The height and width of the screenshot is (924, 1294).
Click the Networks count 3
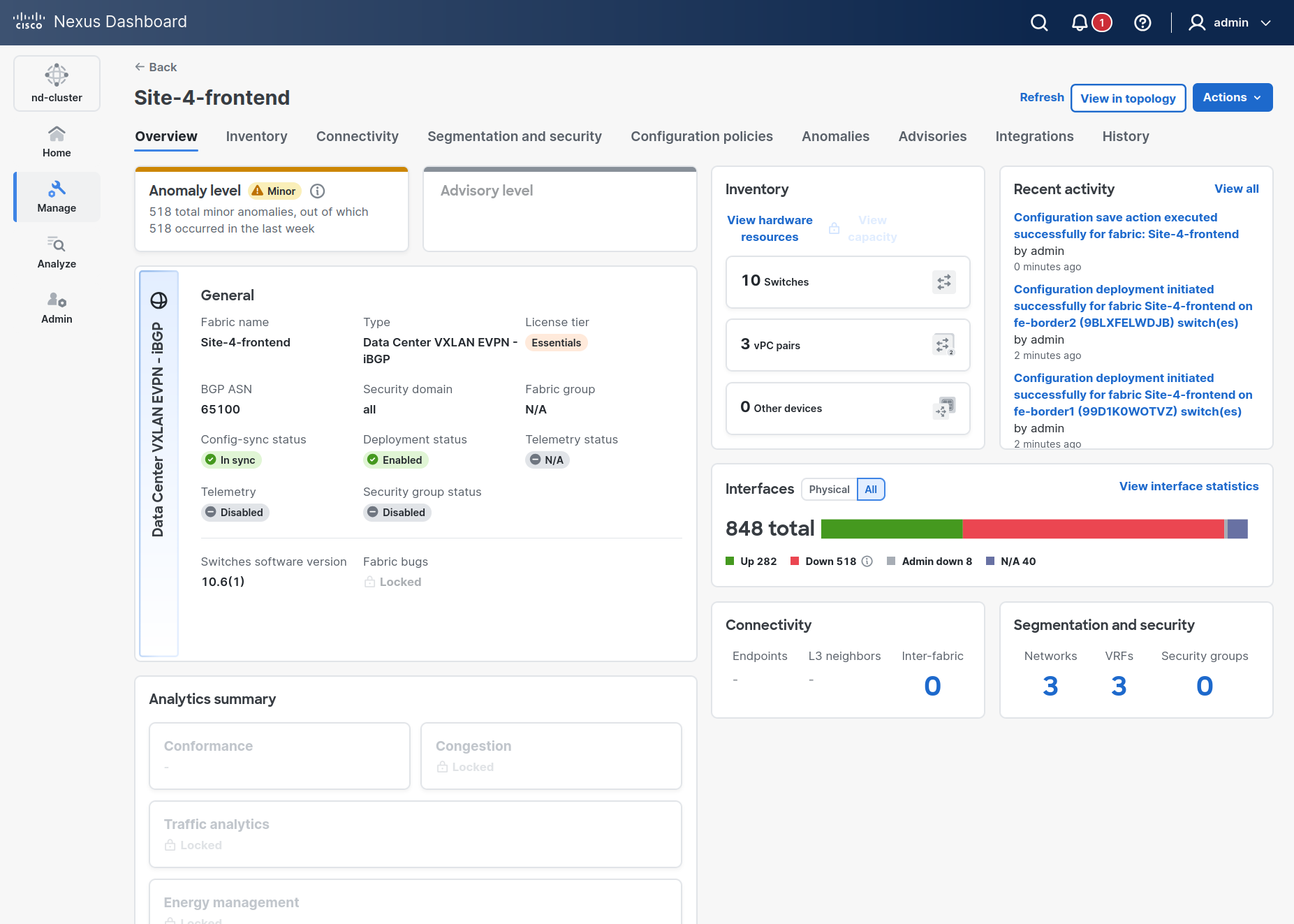tap(1050, 686)
